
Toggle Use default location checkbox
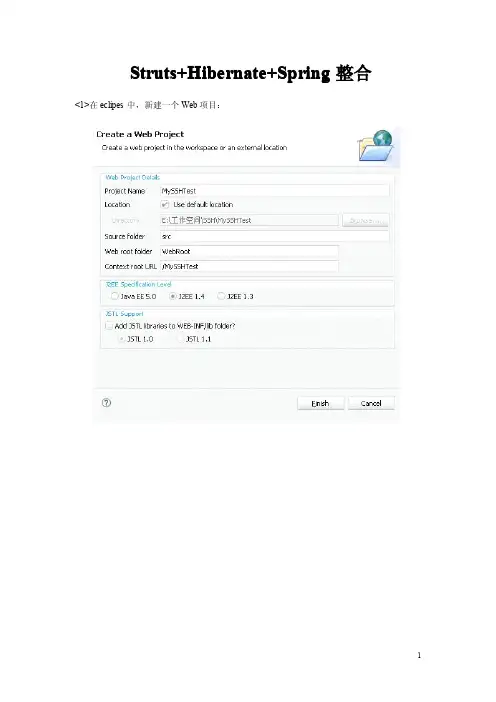pyautogui.click(x=165, y=205)
